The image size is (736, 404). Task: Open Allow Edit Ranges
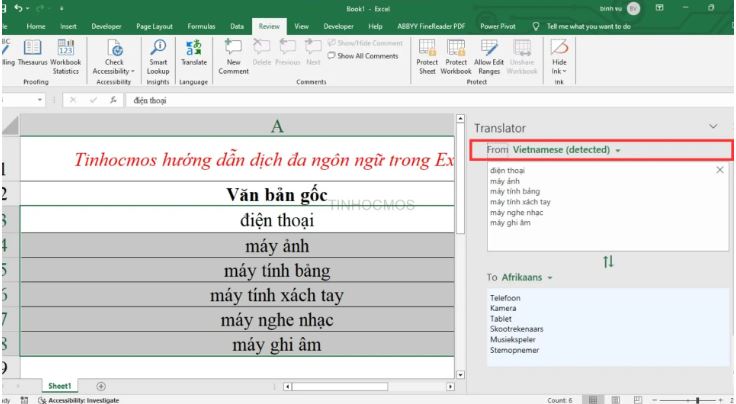[489, 57]
